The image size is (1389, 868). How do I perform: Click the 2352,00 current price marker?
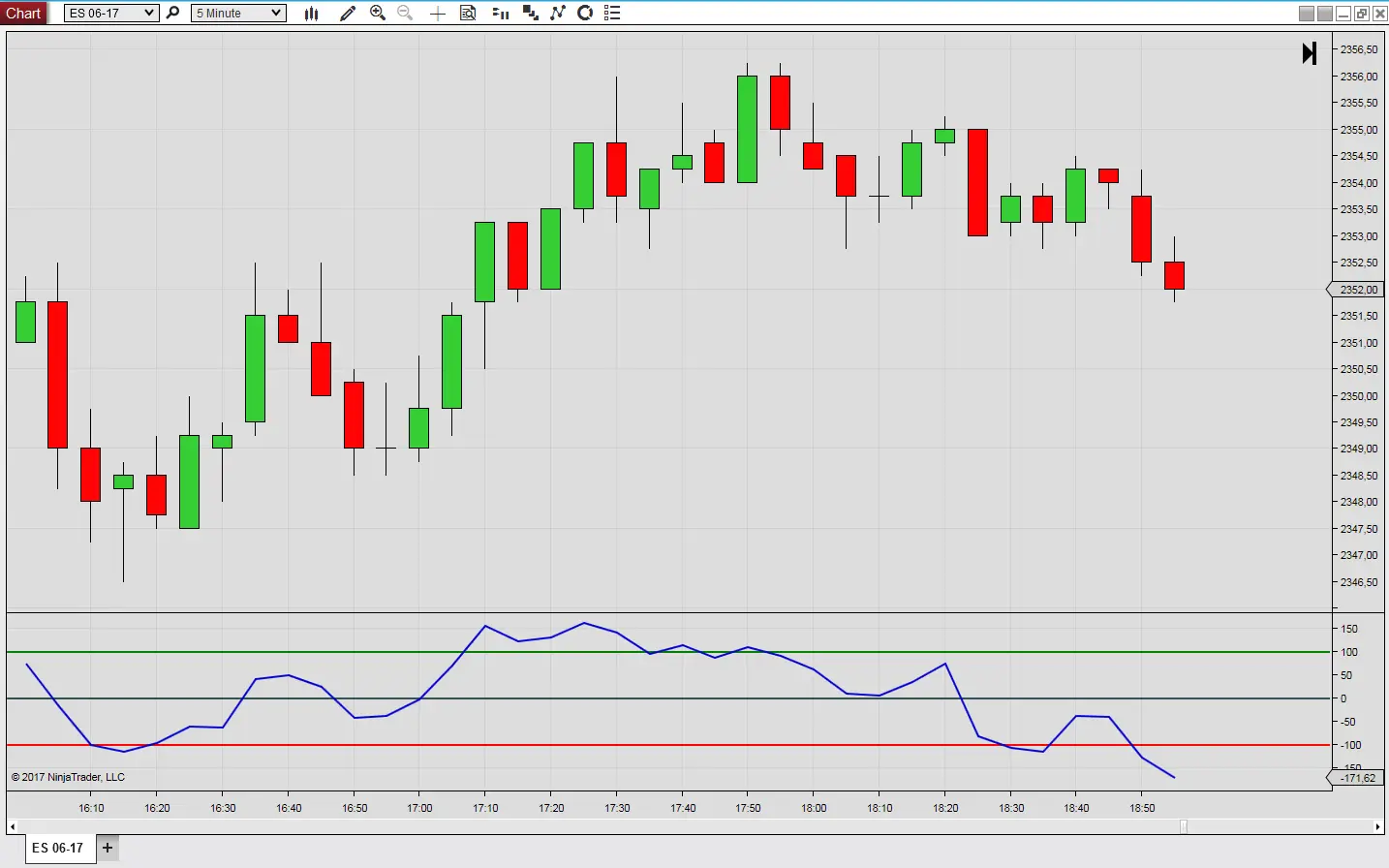pos(1356,290)
